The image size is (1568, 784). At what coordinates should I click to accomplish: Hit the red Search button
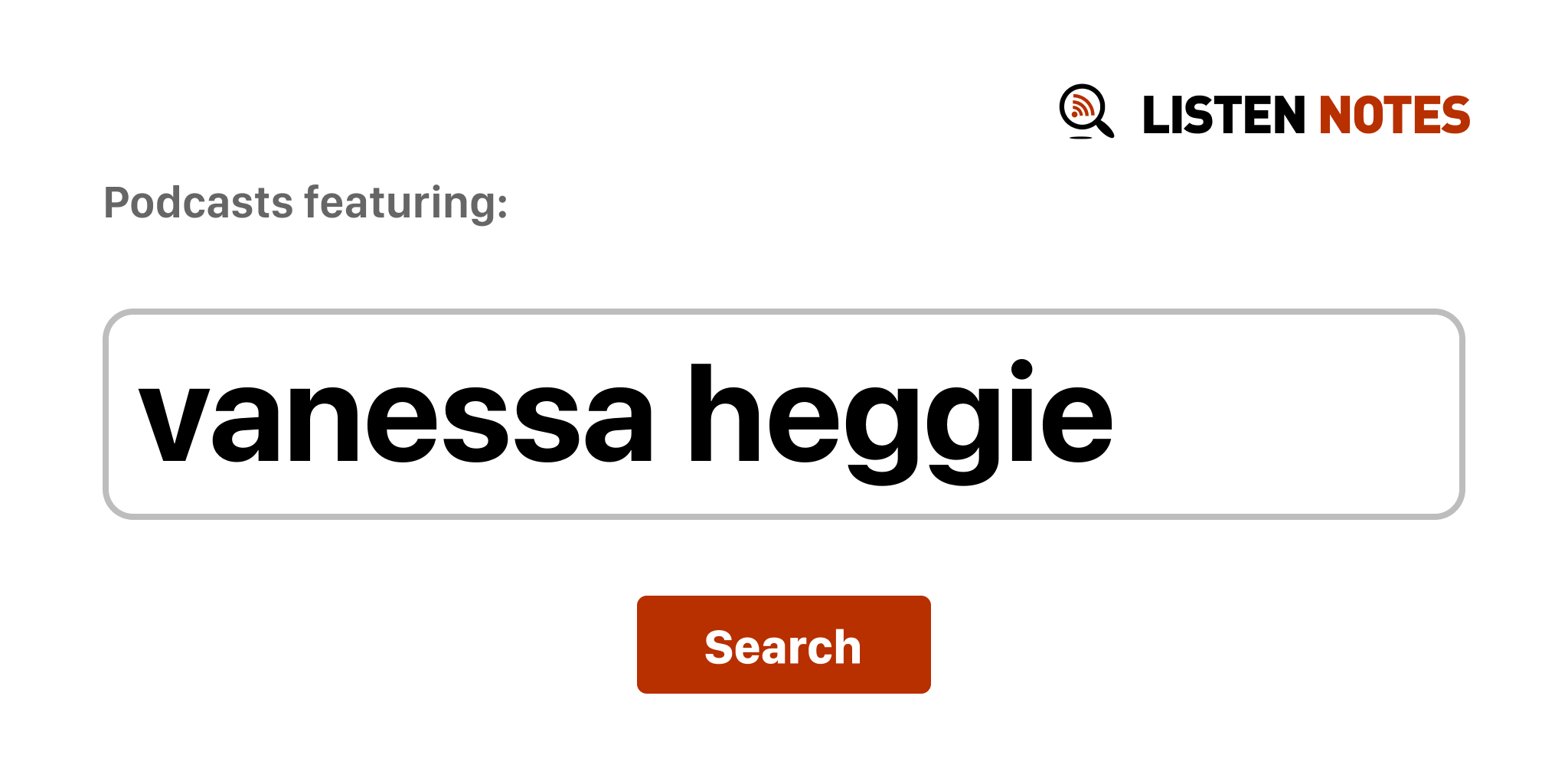(x=784, y=645)
